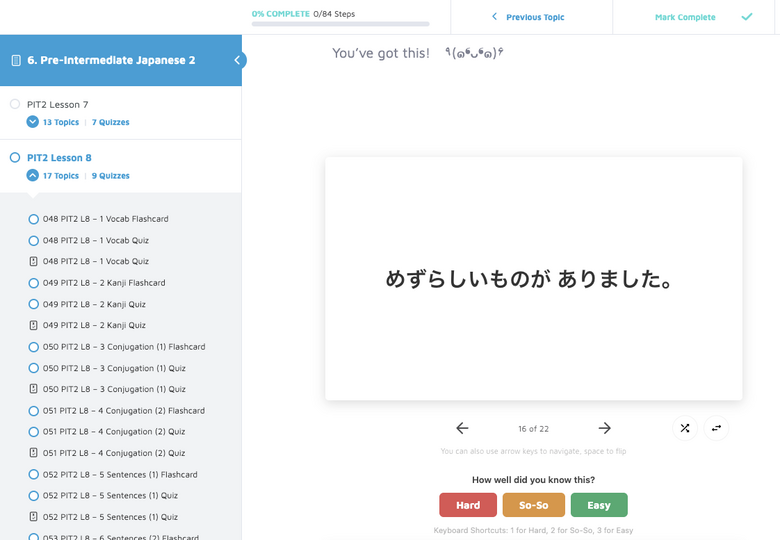780x540 pixels.
Task: Go to Previous Topic
Action: click(x=535, y=17)
